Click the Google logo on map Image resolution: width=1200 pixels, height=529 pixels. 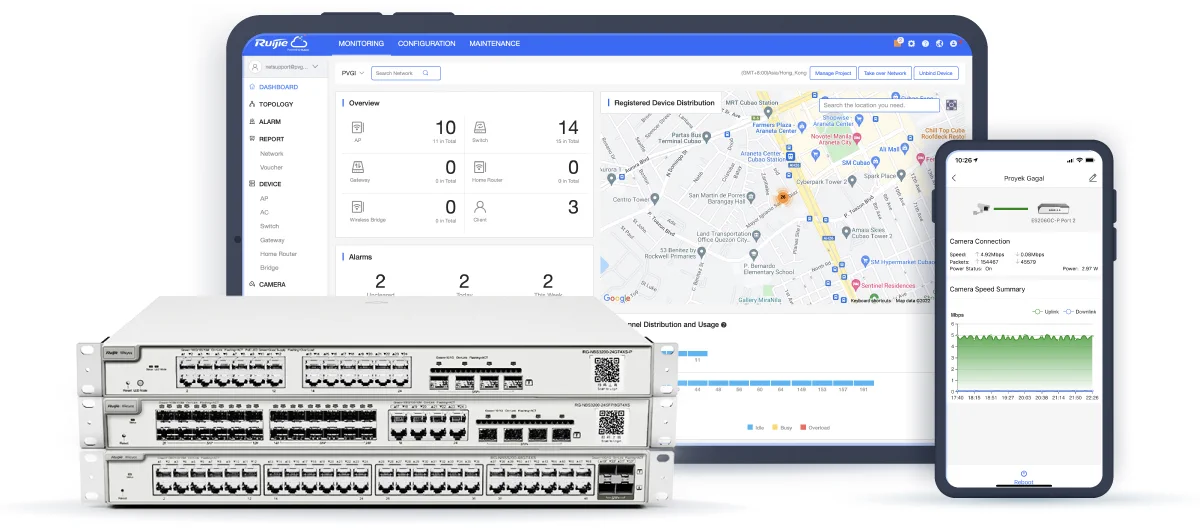coord(617,298)
